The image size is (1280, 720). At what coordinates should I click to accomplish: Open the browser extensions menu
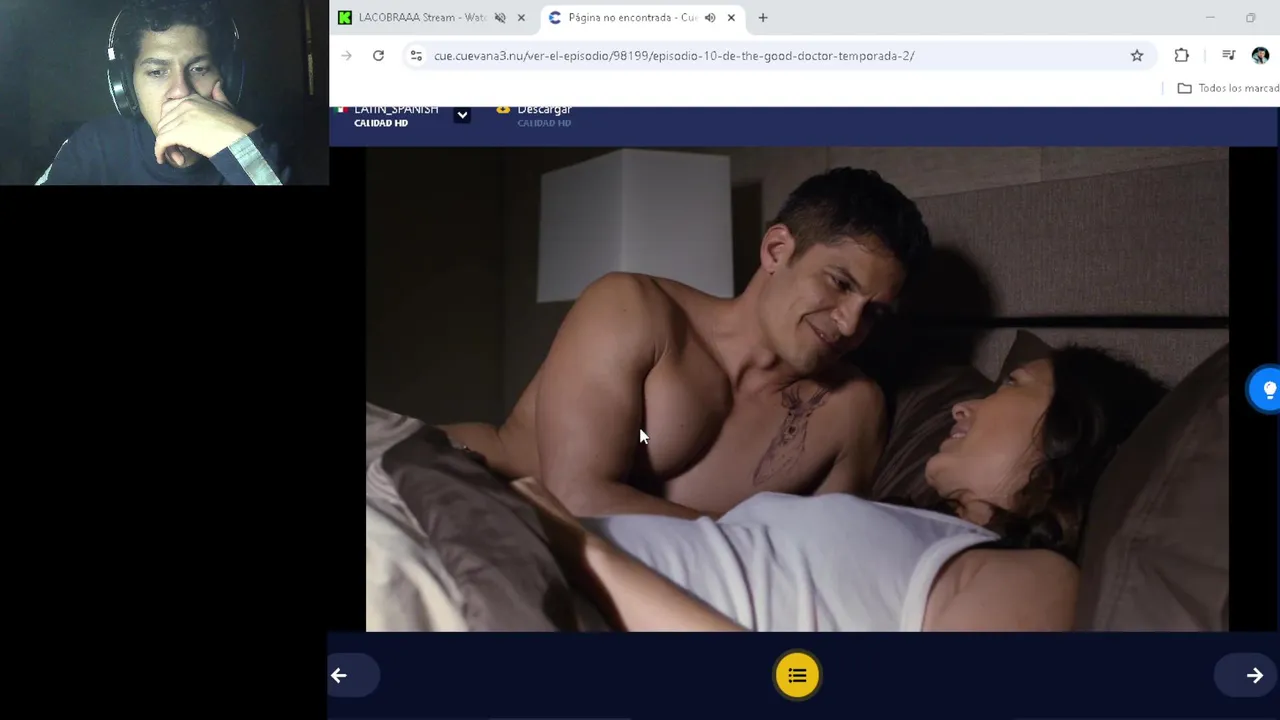tap(1182, 56)
